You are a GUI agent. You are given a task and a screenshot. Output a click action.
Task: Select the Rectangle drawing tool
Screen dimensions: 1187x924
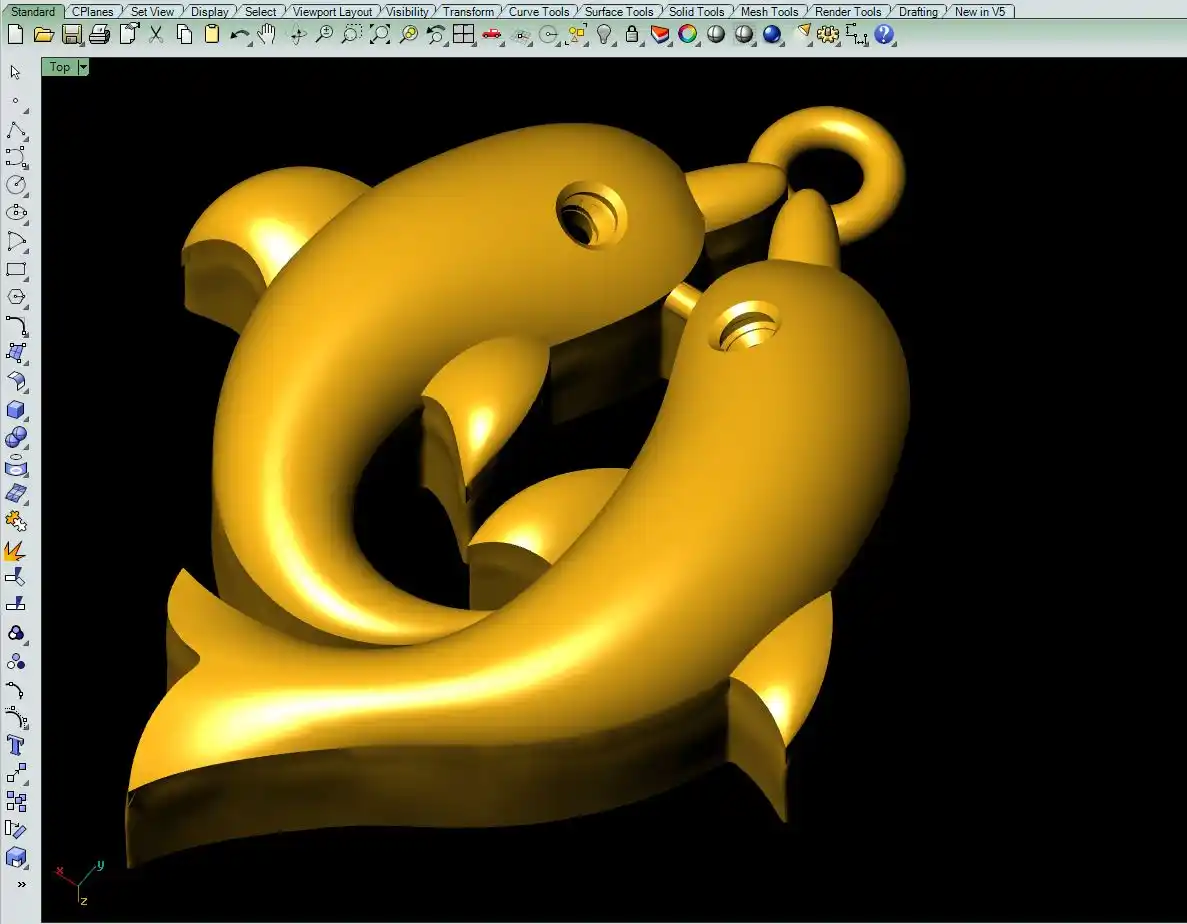click(x=16, y=269)
